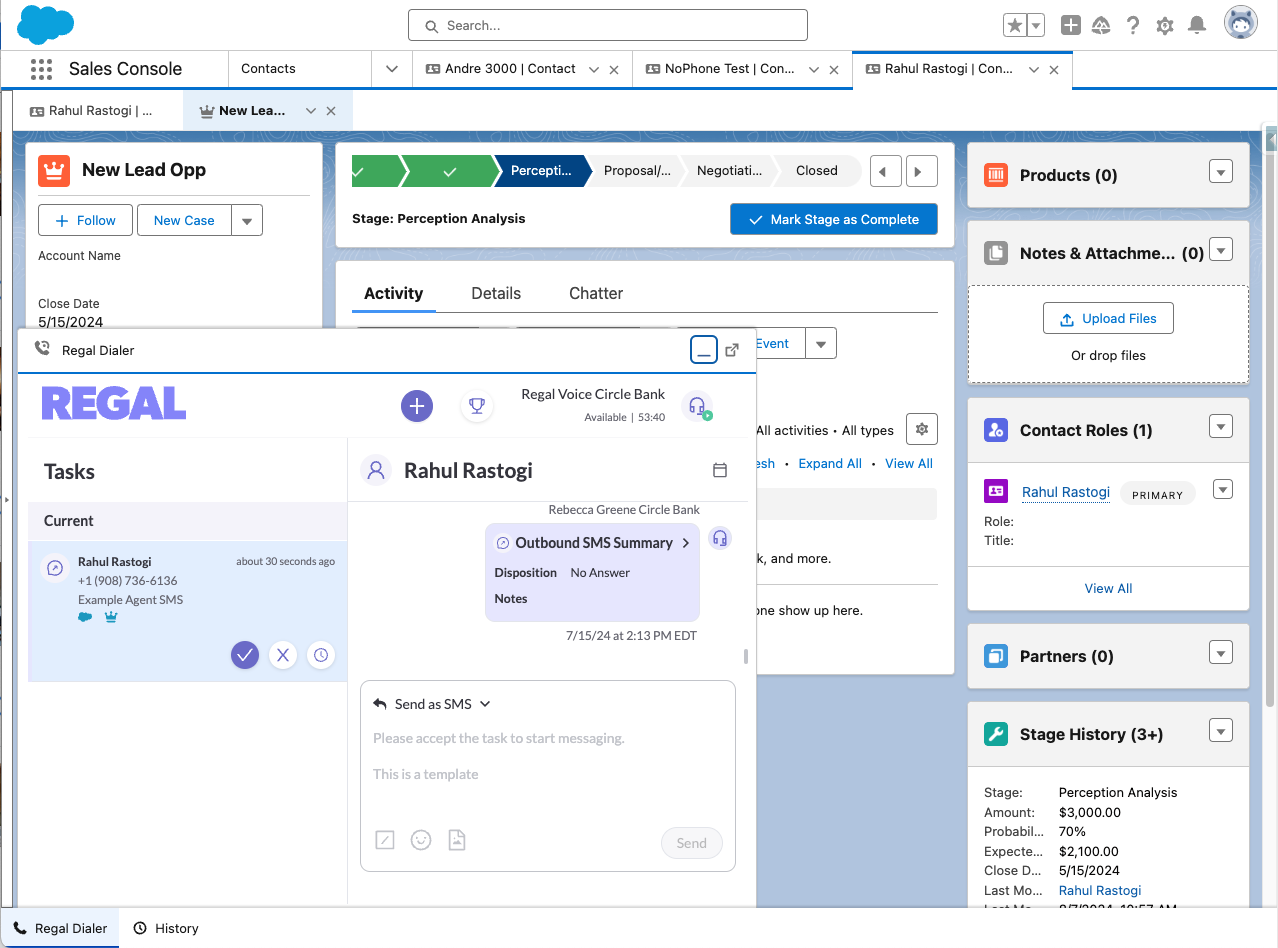Open the notifications bell
The width and height of the screenshot is (1278, 948).
[1197, 26]
